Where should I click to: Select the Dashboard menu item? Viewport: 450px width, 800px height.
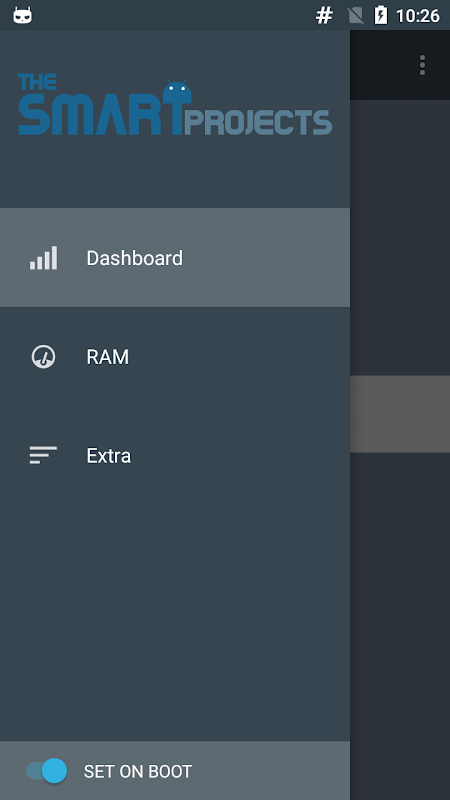tap(175, 258)
